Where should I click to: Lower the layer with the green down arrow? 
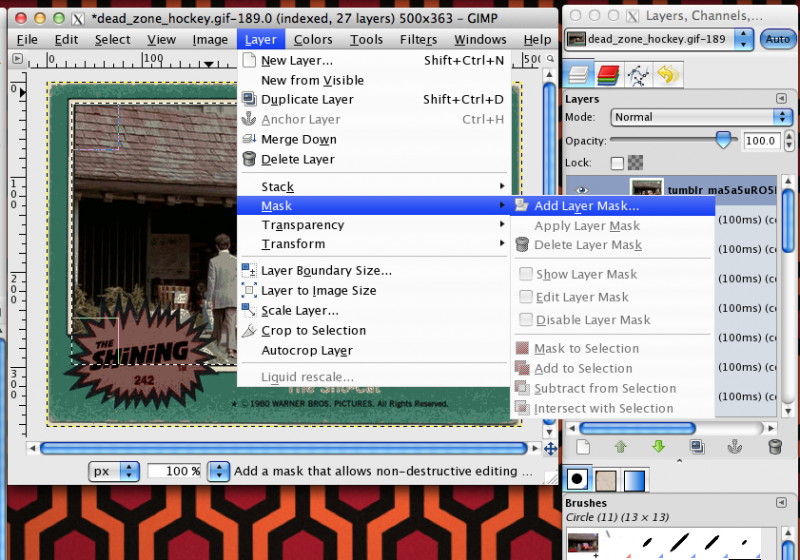click(x=659, y=447)
